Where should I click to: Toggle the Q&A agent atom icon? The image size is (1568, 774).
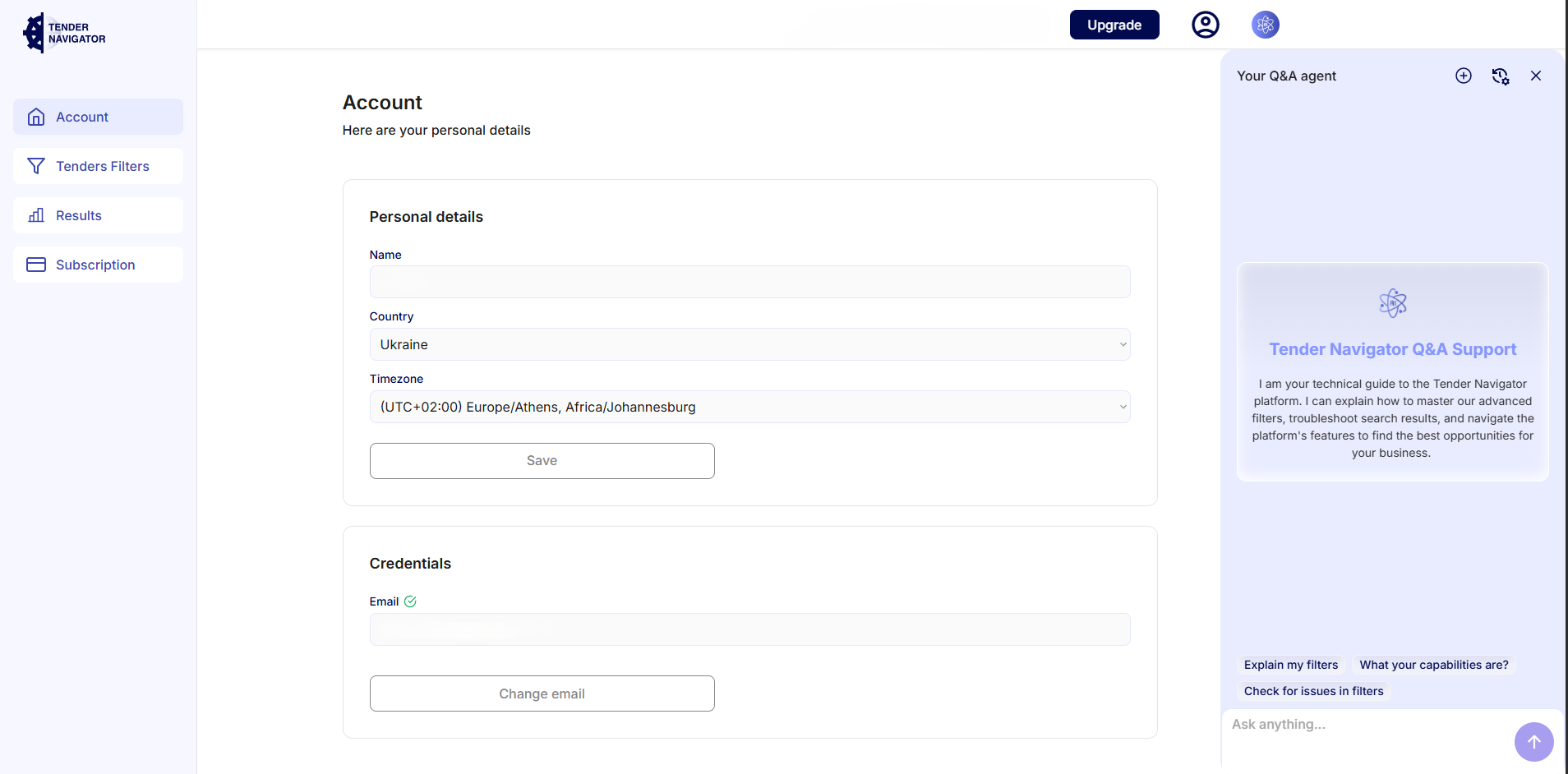point(1265,25)
